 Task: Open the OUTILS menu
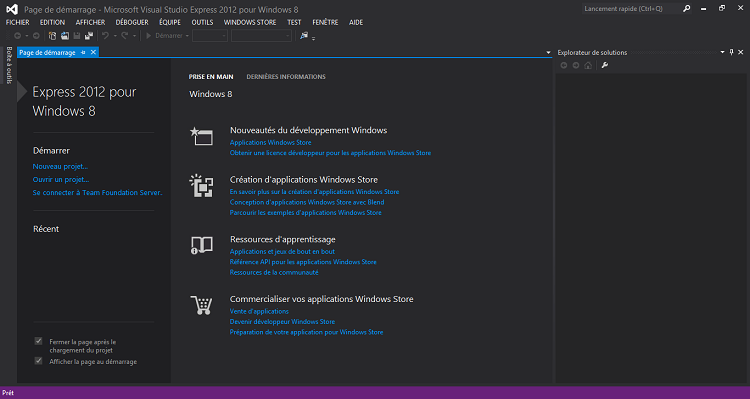pos(202,22)
